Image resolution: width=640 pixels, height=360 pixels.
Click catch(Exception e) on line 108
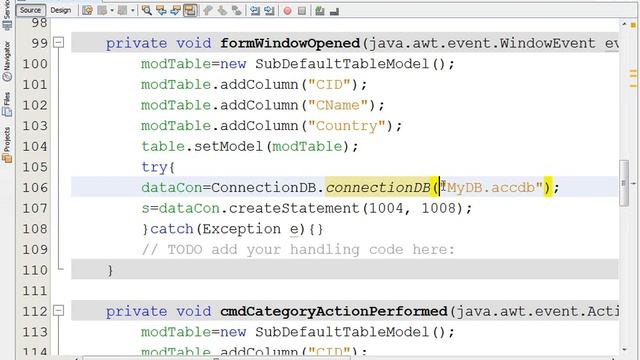pyautogui.click(x=227, y=229)
